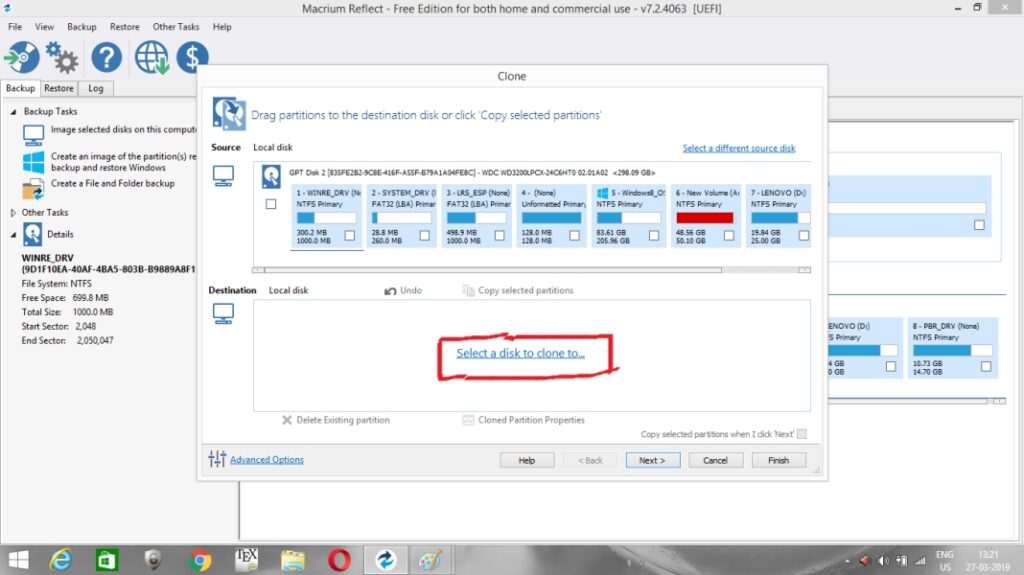This screenshot has width=1024, height=575.
Task: Click the Destination local disk monitor icon
Action: 223,314
